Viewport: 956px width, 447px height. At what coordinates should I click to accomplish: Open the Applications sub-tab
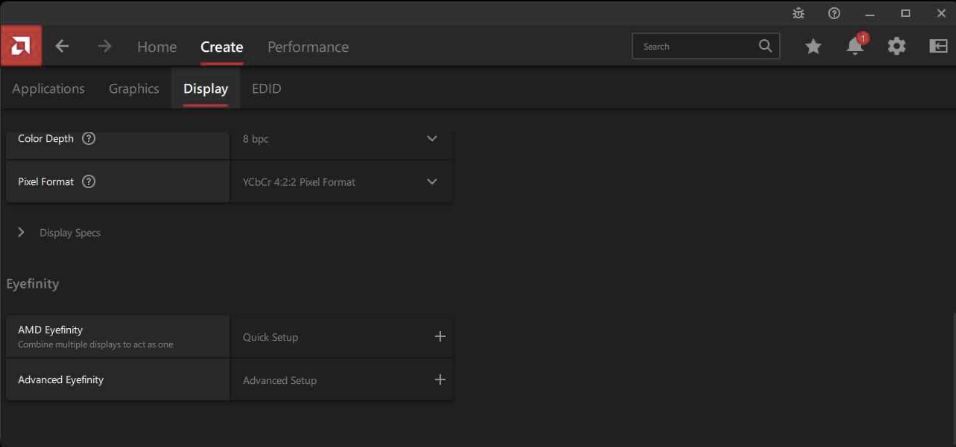click(48, 89)
